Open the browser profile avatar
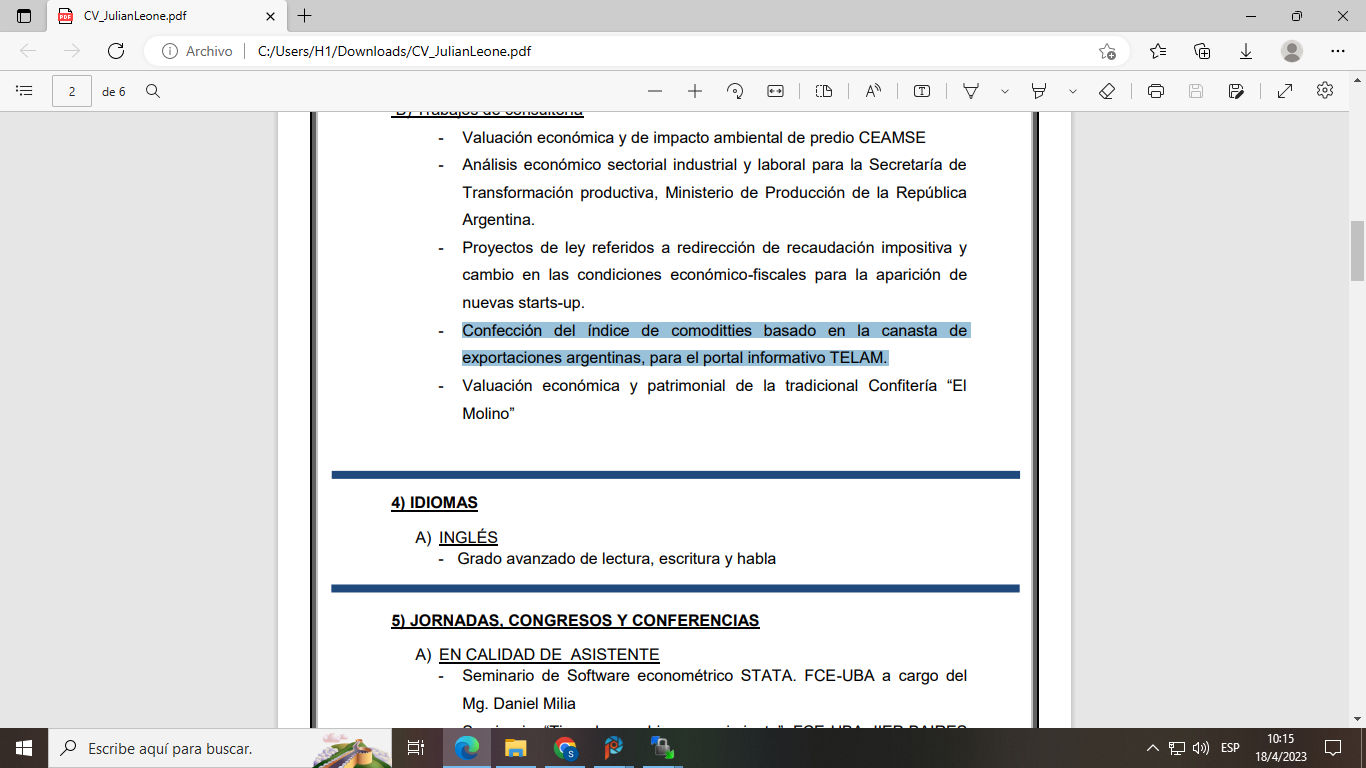This screenshot has height=768, width=1366. tap(1292, 51)
